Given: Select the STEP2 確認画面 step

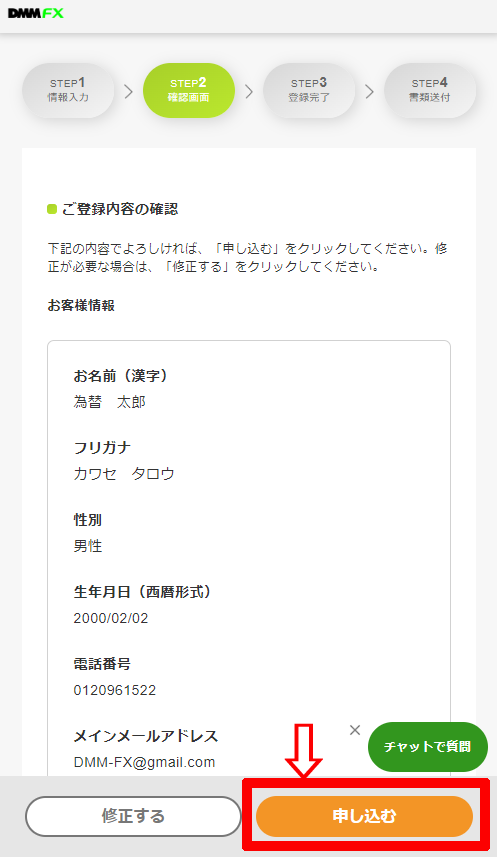Looking at the screenshot, I should (x=189, y=90).
